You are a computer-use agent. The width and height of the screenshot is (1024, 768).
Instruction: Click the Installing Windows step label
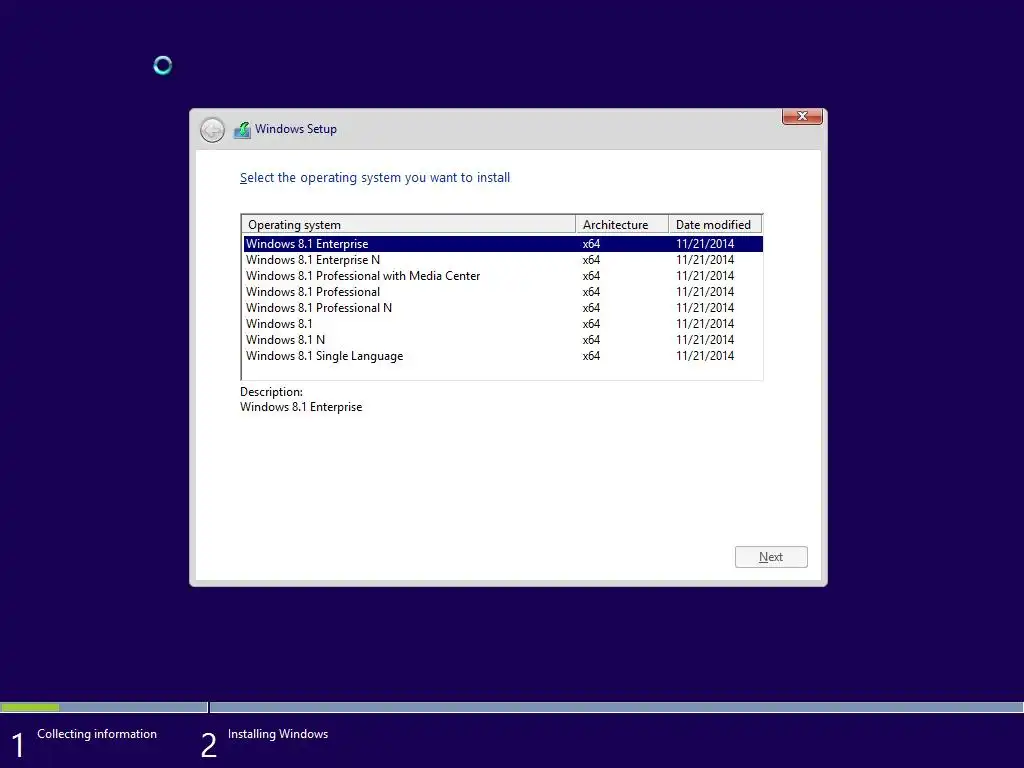click(278, 734)
